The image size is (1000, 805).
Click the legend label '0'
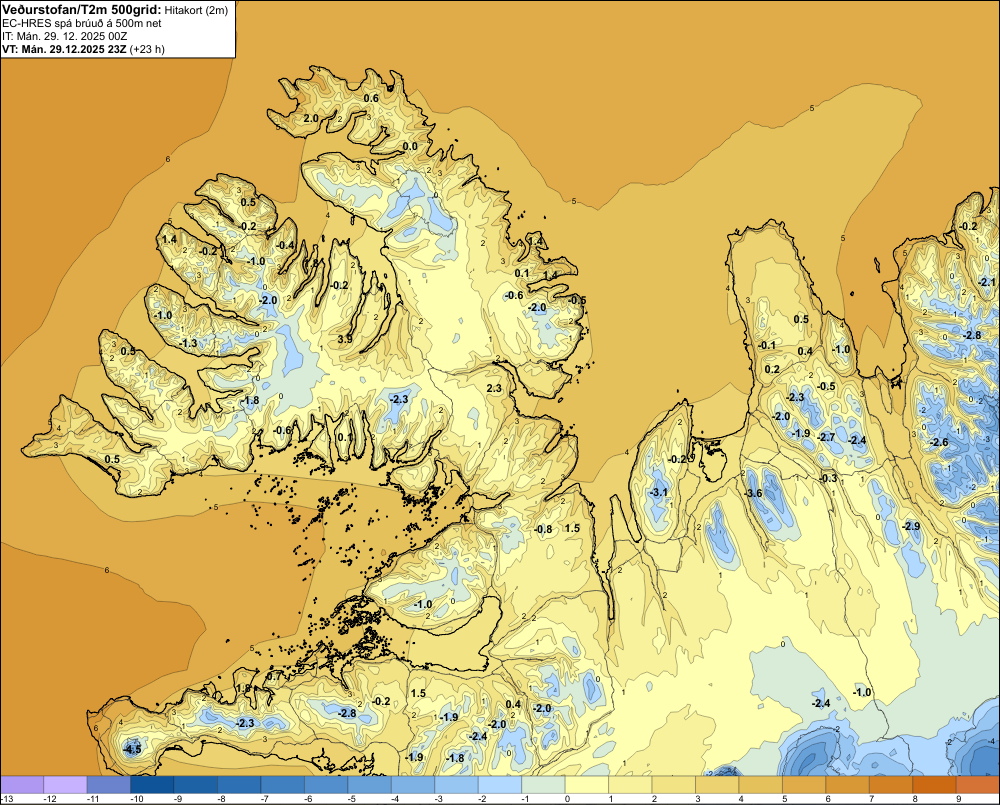[x=568, y=799]
